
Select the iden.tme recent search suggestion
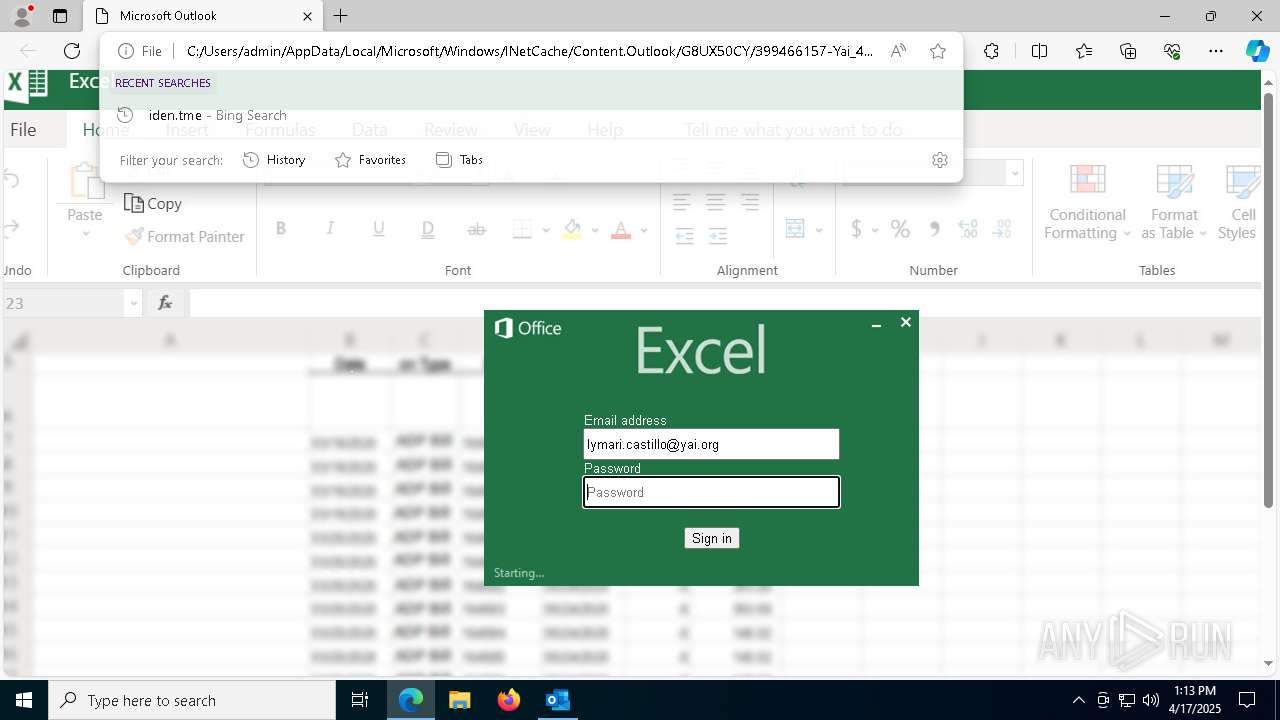(531, 115)
